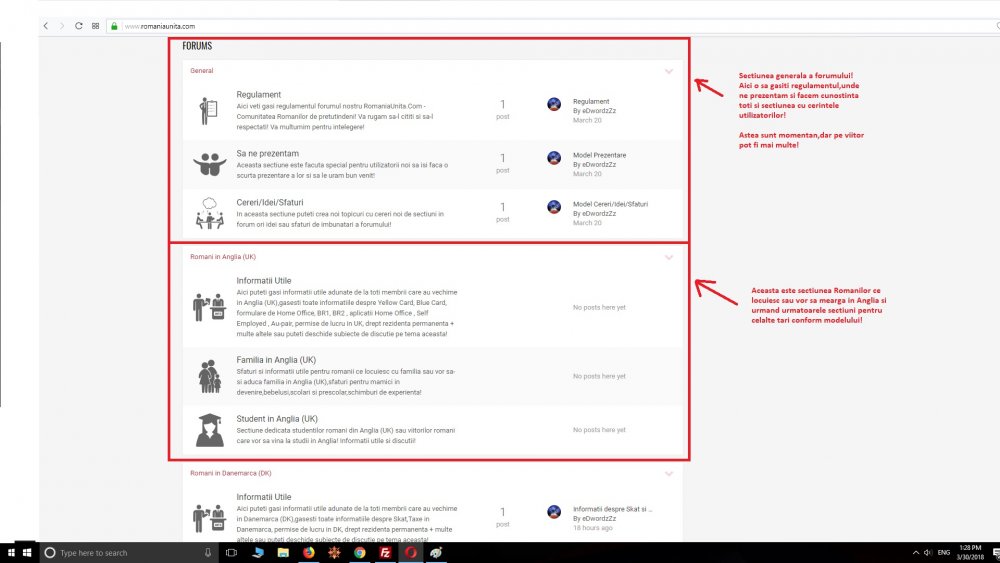Open the Speed Dial grid icon
The height and width of the screenshot is (563, 1000).
[95, 25]
